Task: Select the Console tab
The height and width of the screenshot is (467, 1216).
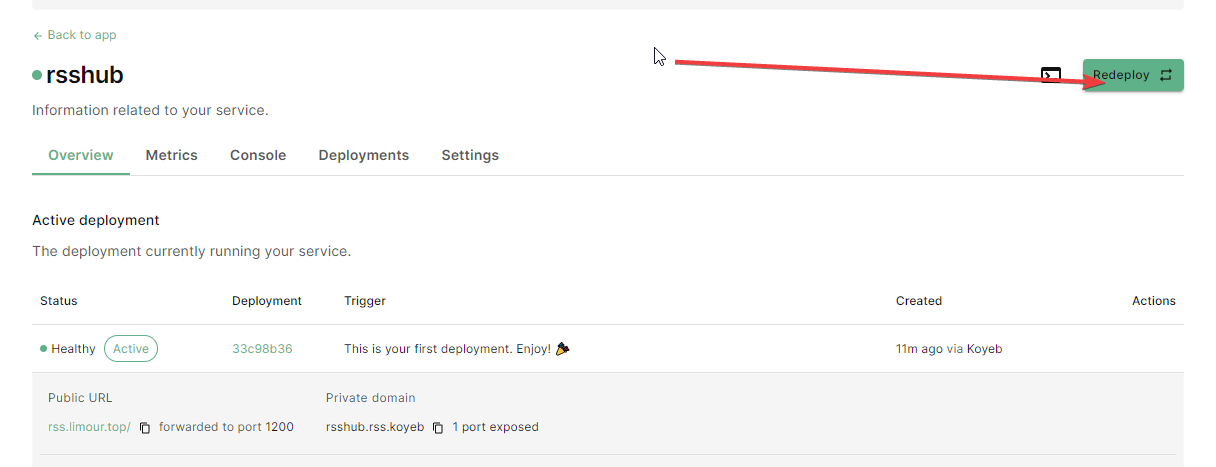Action: click(258, 155)
